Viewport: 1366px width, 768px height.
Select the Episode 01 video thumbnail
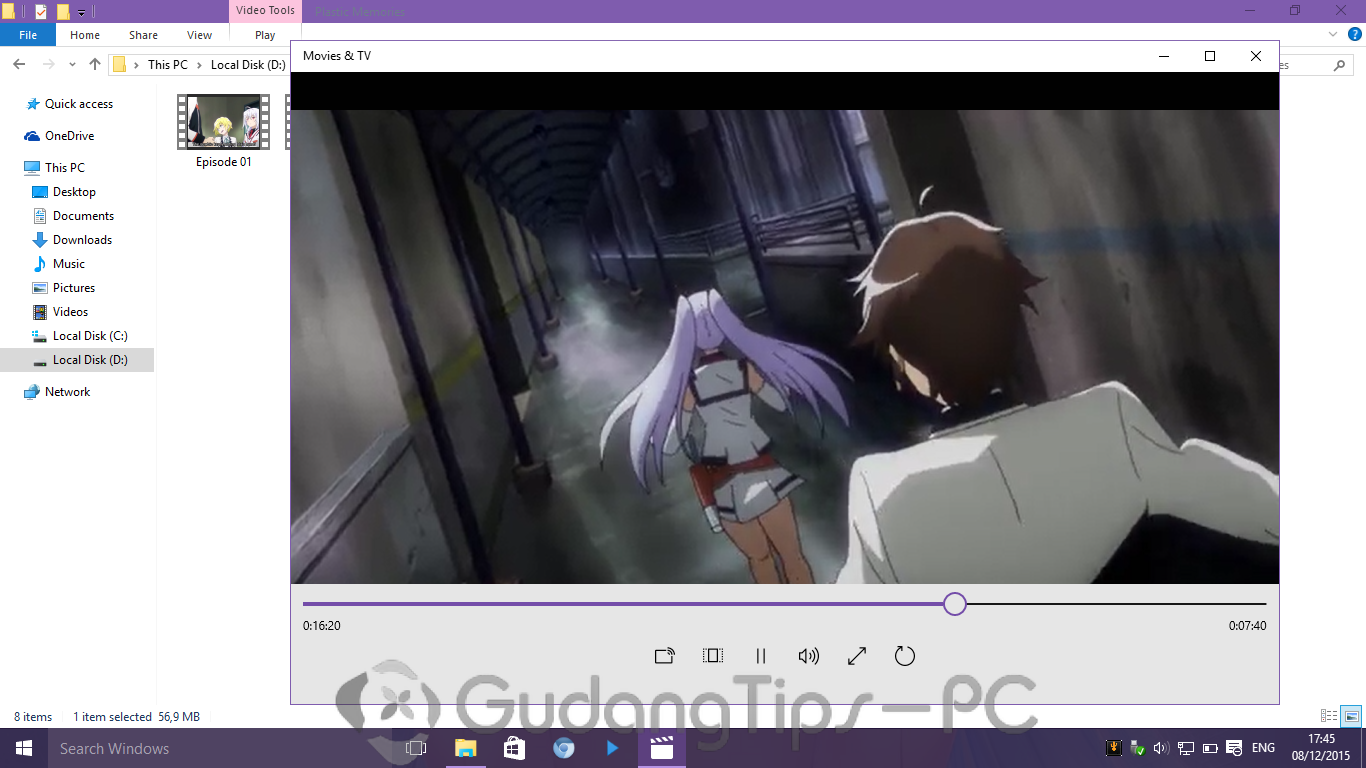click(223, 123)
